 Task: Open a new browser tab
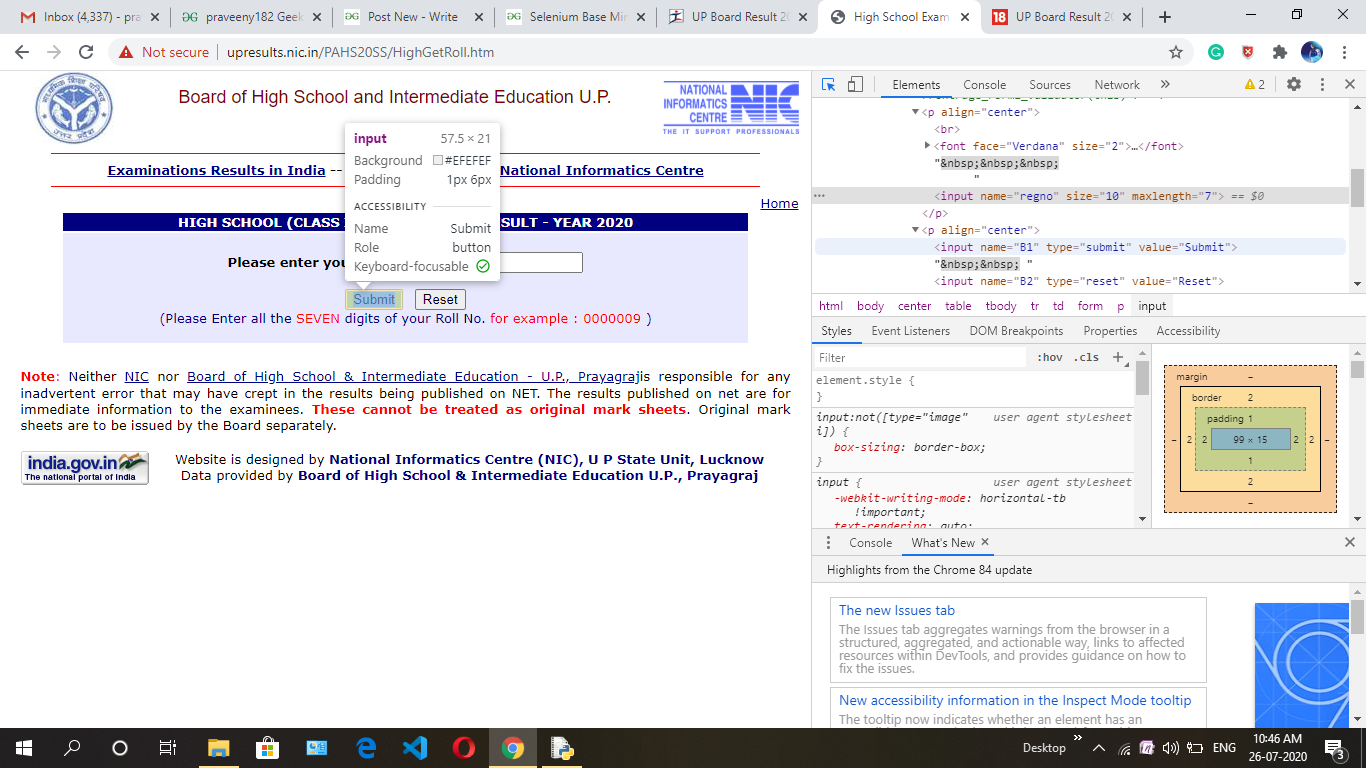1165,17
